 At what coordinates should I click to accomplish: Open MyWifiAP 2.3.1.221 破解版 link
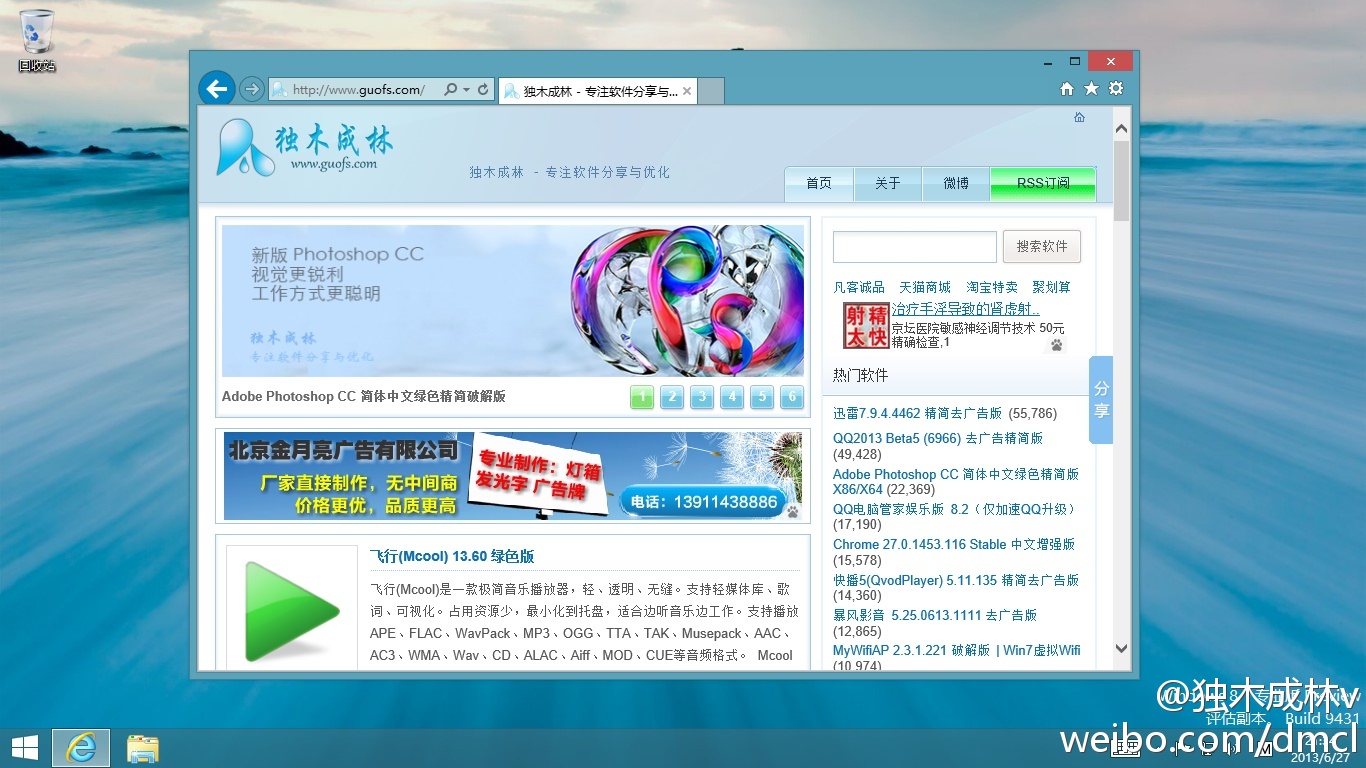click(x=957, y=650)
